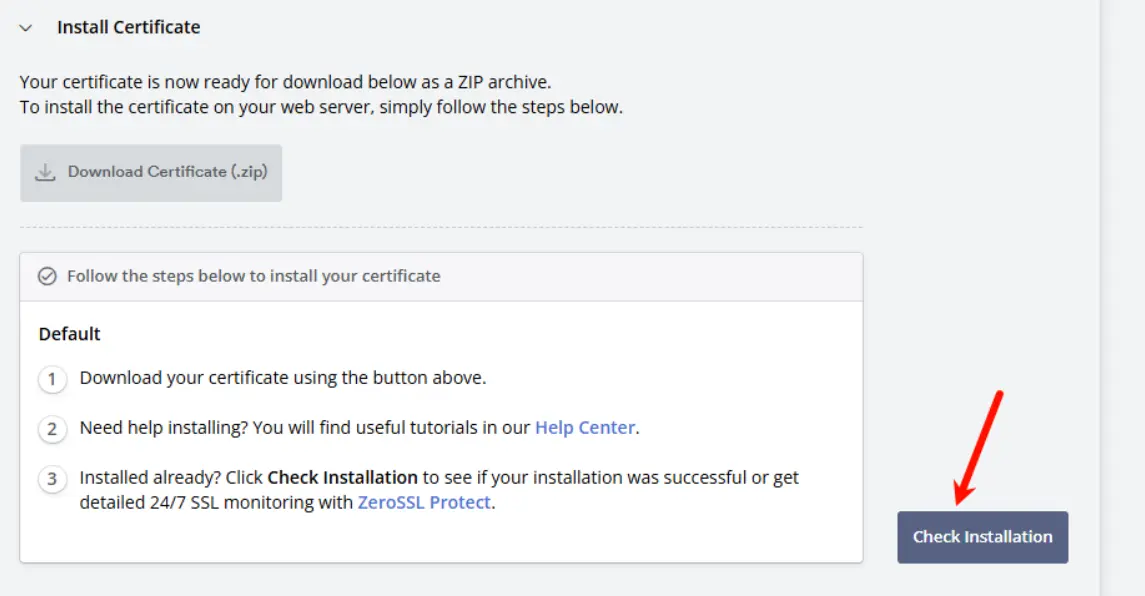
Task: Collapse the Install Certificate section chevron
Action: 26,28
